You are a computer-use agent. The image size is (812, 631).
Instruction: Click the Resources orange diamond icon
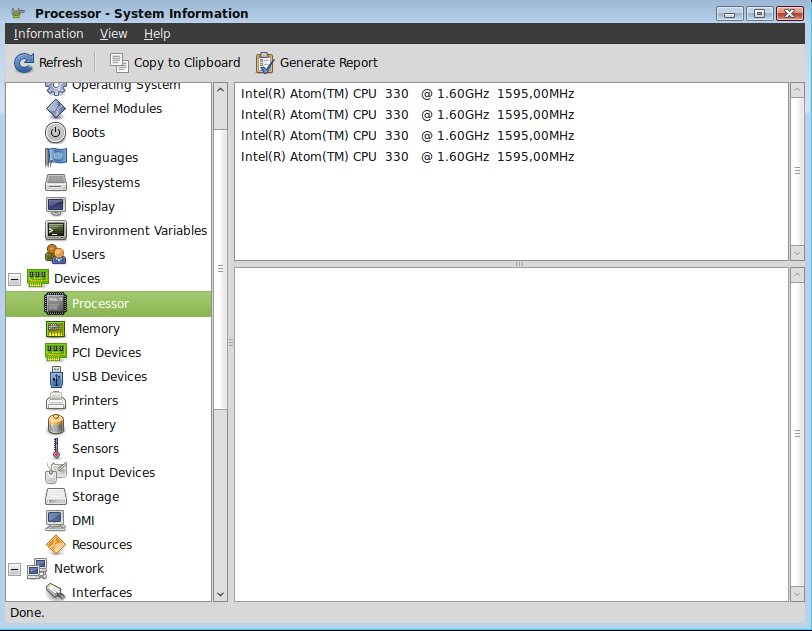tap(55, 544)
